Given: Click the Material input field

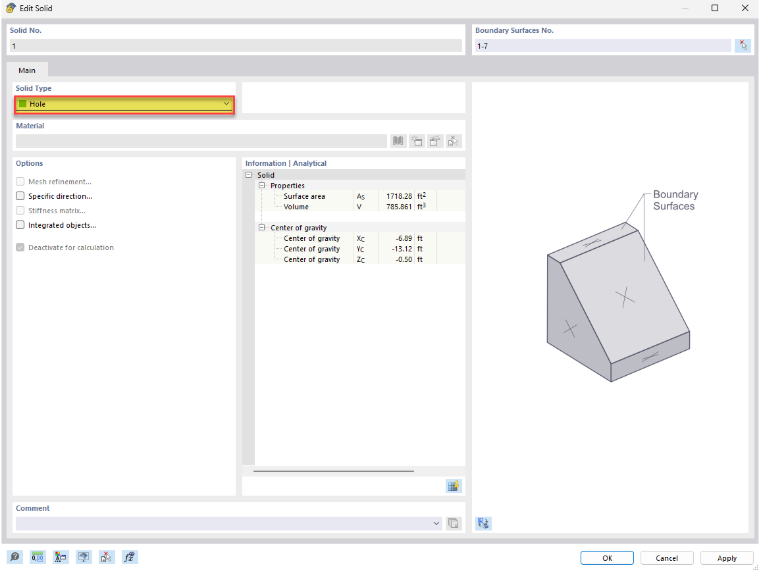Looking at the screenshot, I should 201,141.
